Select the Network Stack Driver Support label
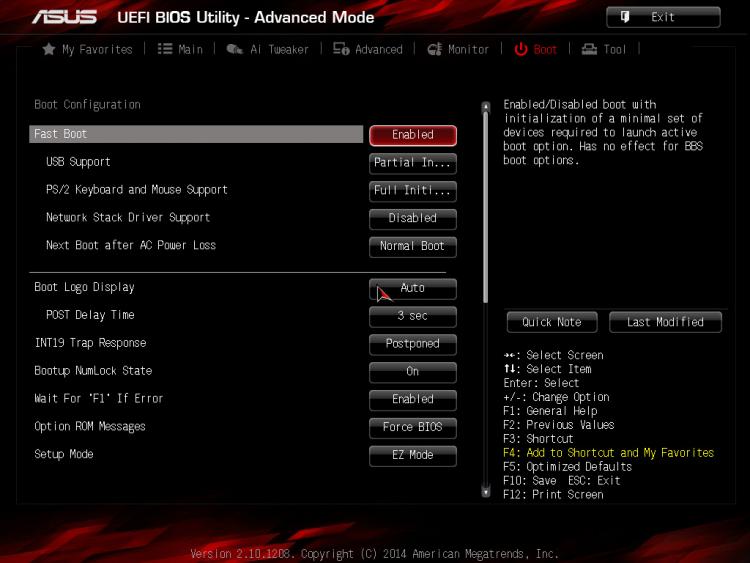 tap(128, 218)
